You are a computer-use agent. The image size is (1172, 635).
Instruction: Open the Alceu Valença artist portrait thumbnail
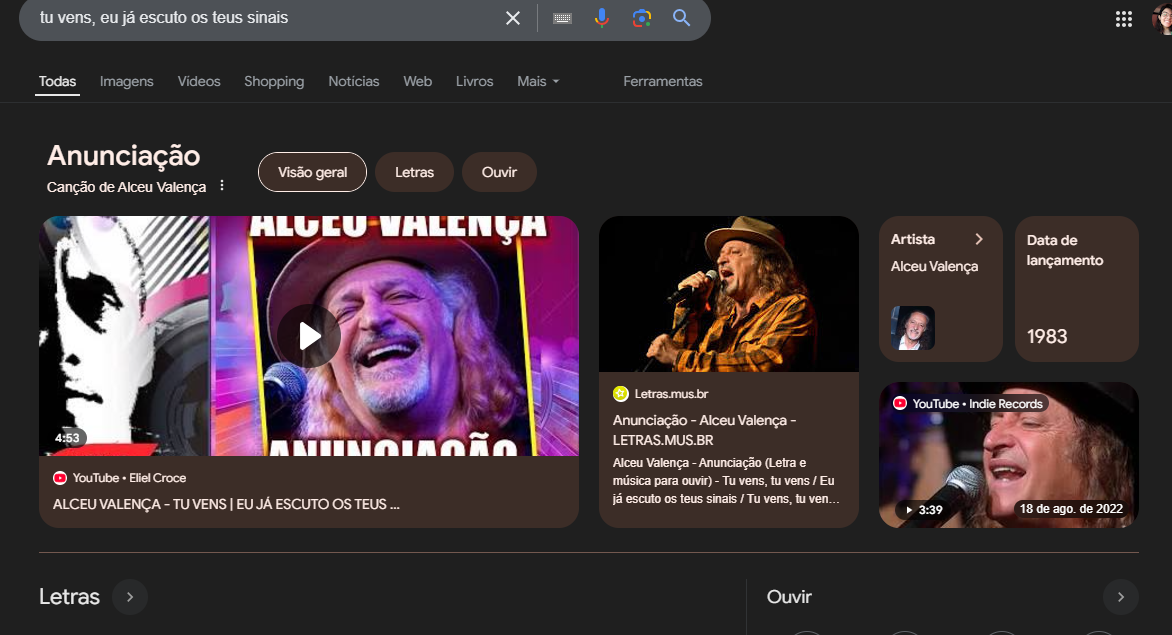913,328
